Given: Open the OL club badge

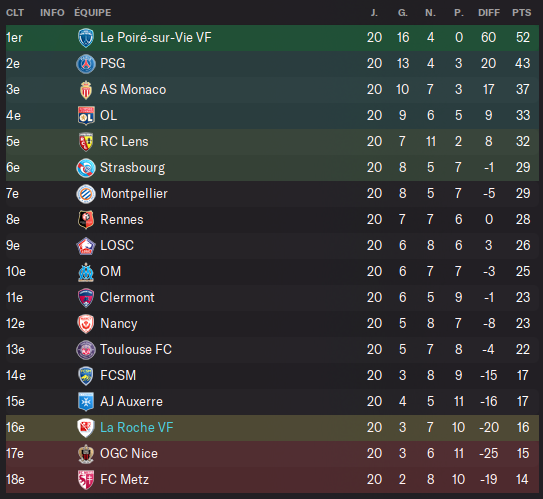Looking at the screenshot, I should (86, 116).
